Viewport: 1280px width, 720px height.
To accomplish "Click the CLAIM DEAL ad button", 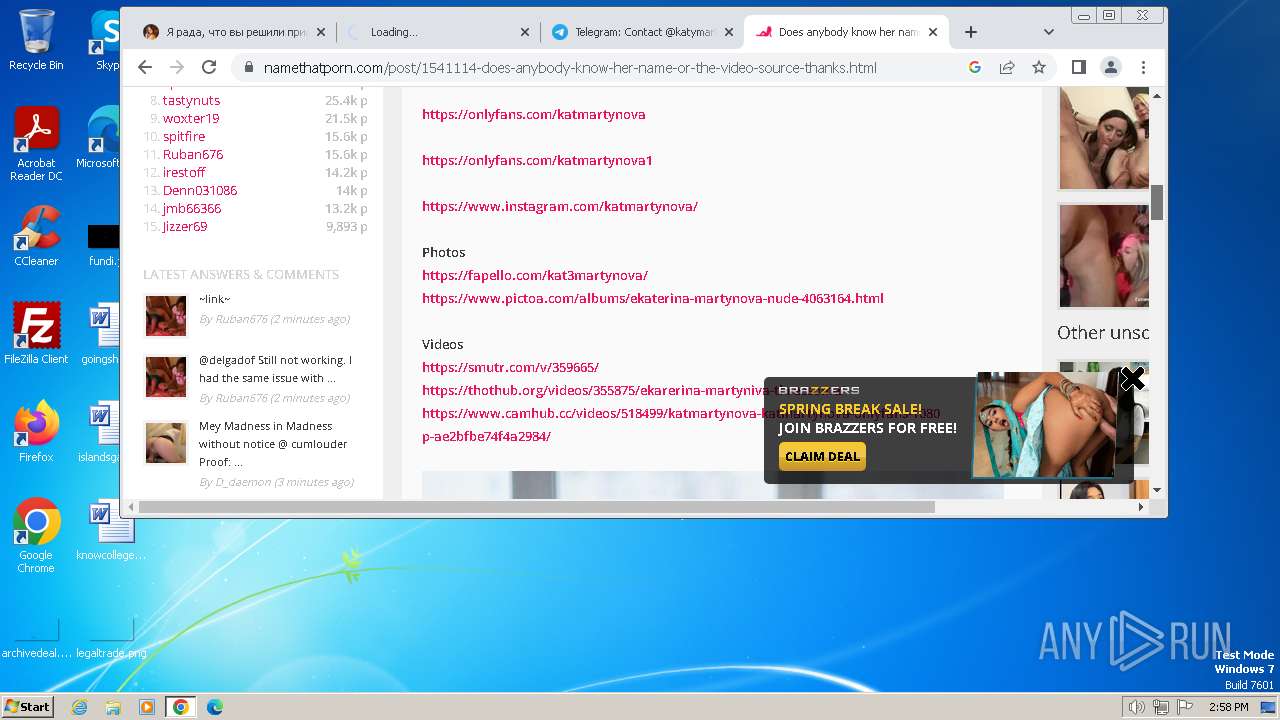I will [x=822, y=456].
